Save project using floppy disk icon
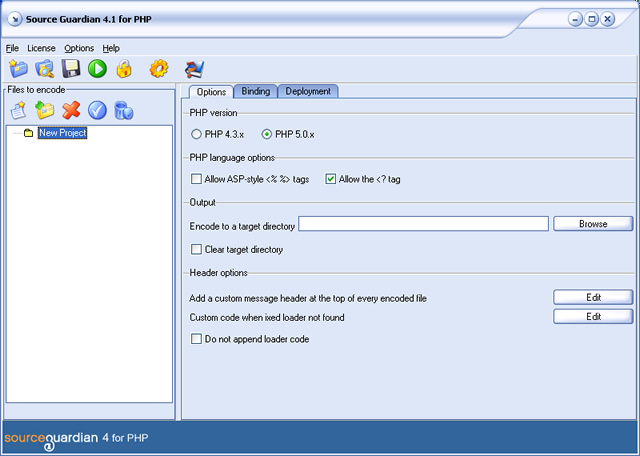Screen dimensions: 640x456 pyautogui.click(x=71, y=69)
